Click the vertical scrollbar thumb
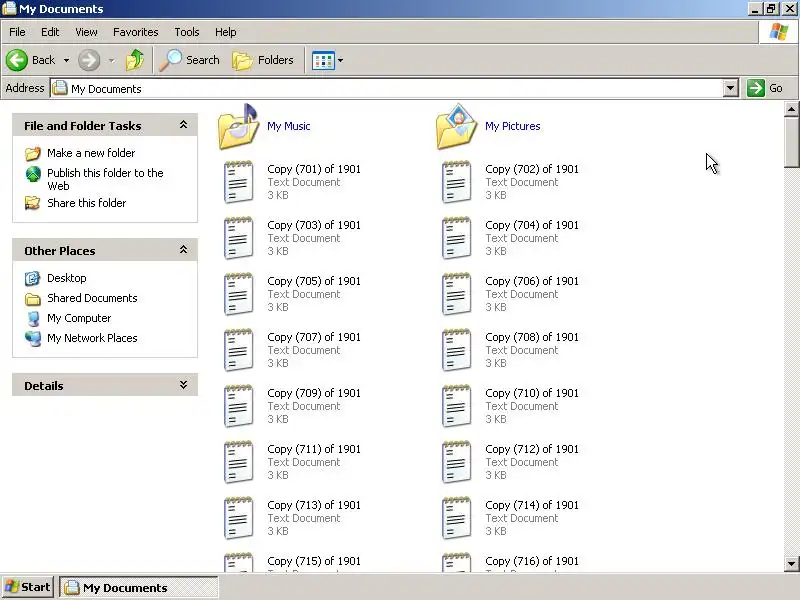 tap(791, 142)
